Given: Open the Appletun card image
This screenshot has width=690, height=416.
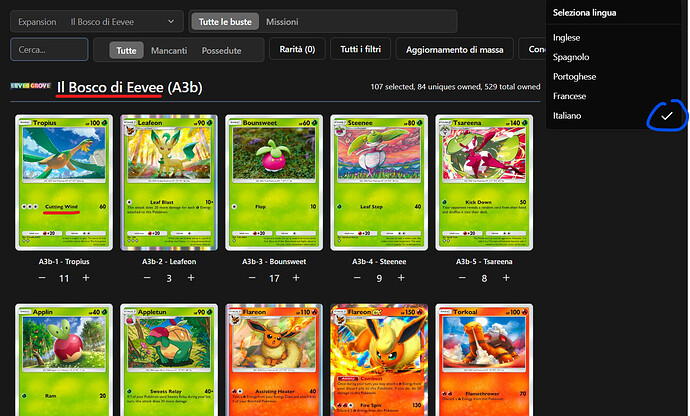Looking at the screenshot, I should (169, 360).
